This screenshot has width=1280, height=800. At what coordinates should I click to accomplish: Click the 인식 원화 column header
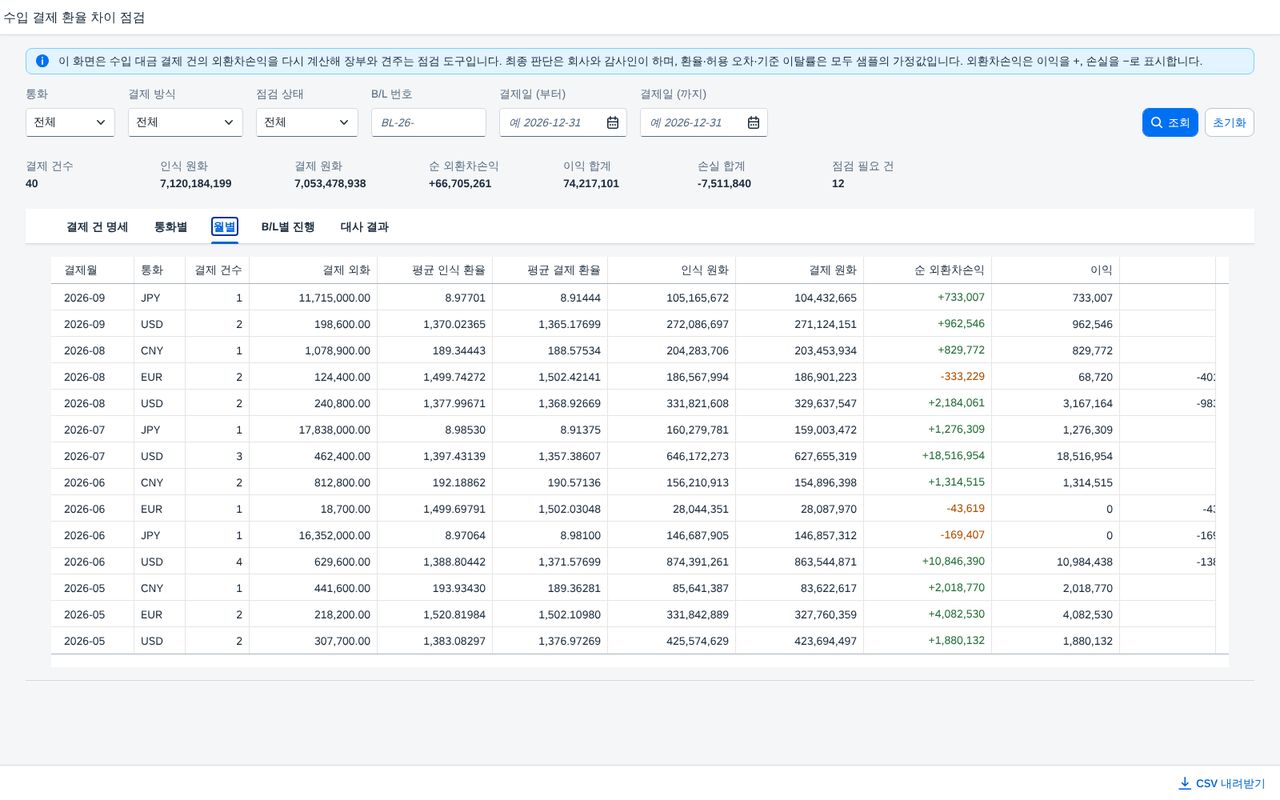click(x=671, y=270)
